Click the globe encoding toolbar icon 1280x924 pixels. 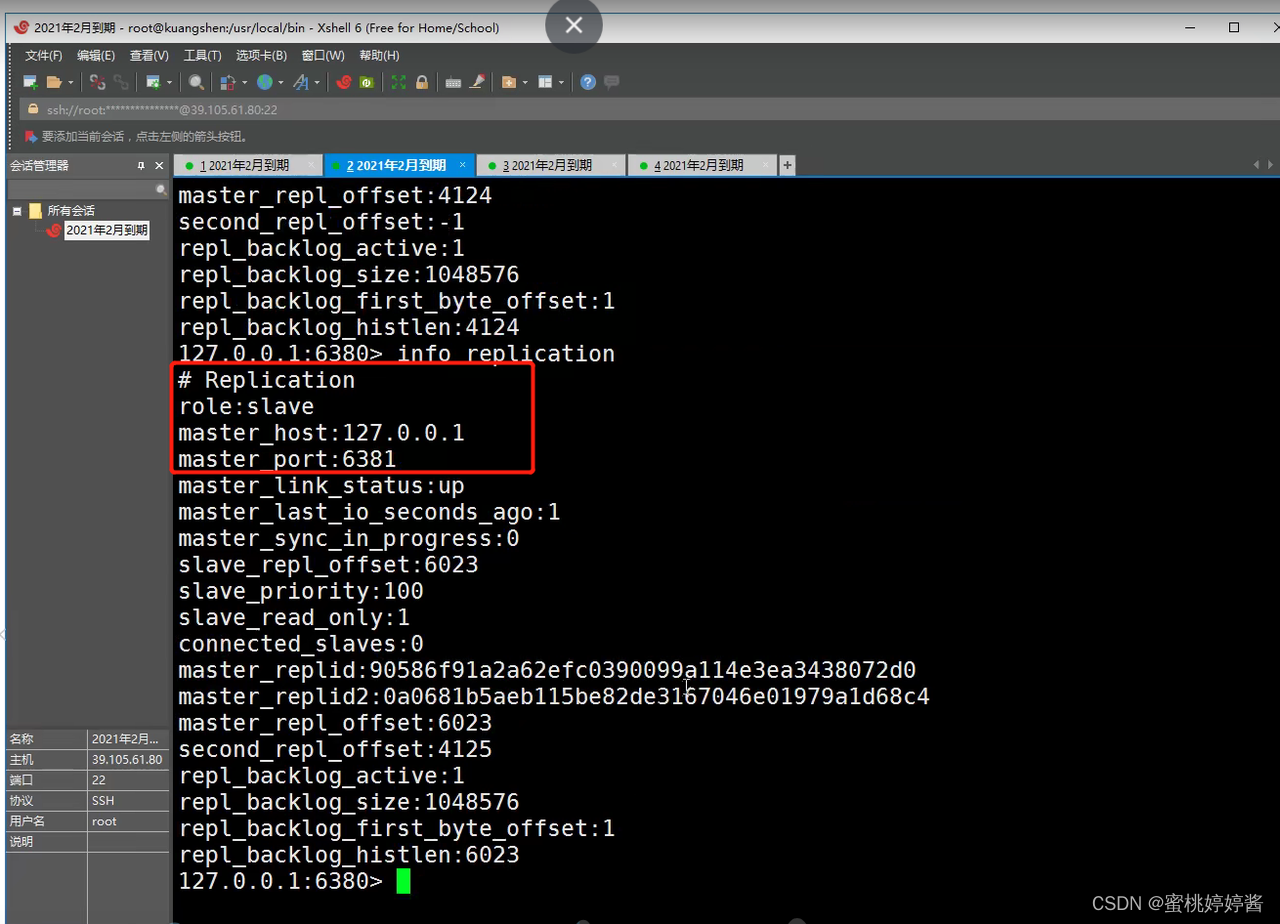[x=264, y=82]
